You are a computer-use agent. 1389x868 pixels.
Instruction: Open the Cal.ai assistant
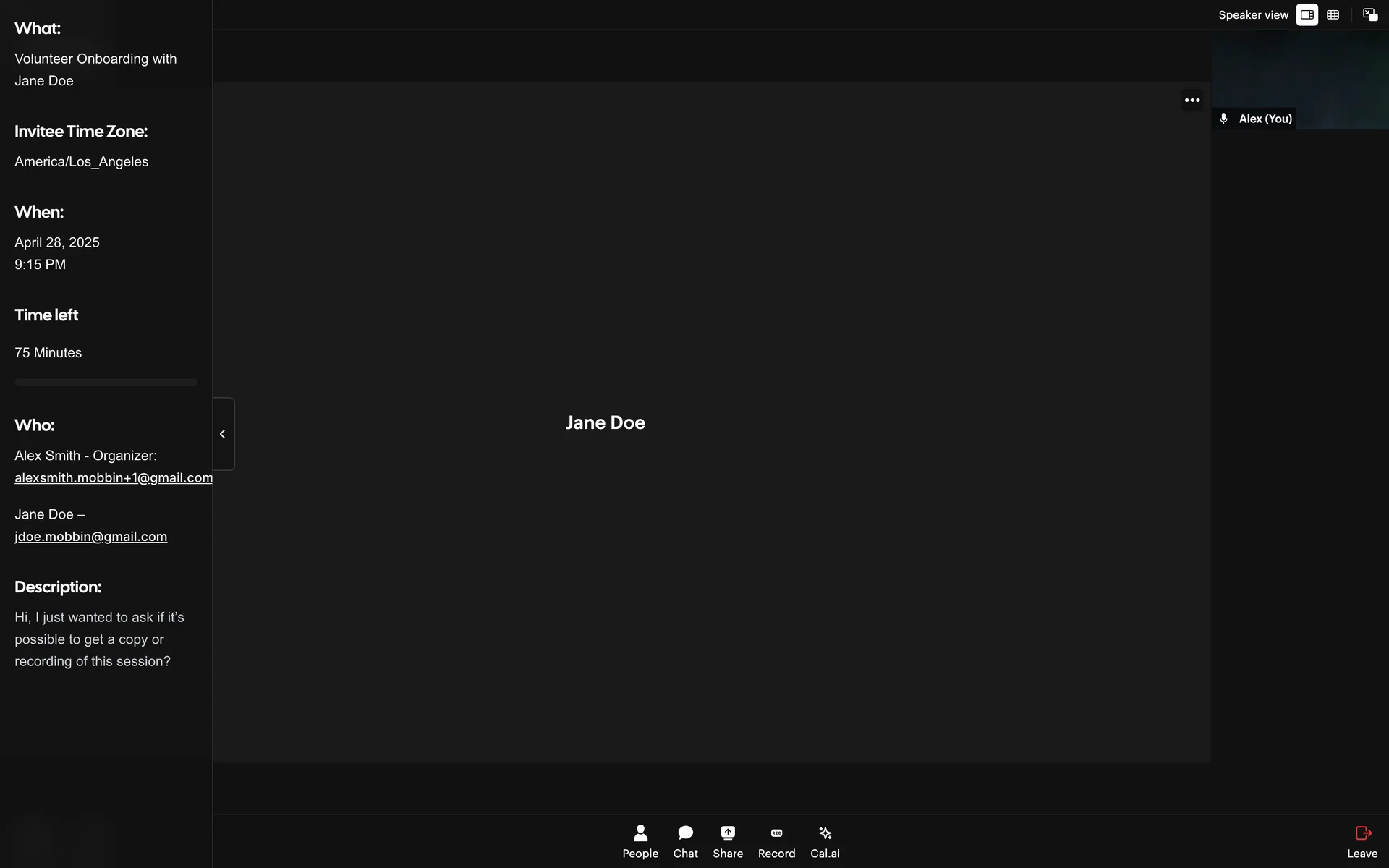[x=825, y=842]
